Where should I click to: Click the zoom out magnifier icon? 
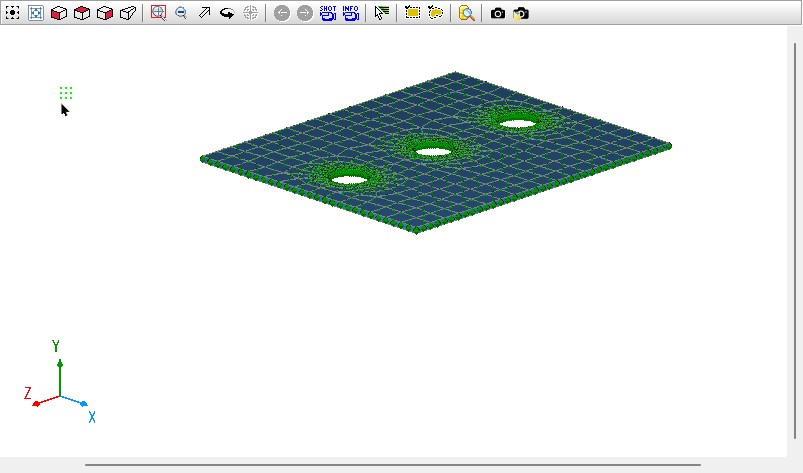(x=181, y=13)
